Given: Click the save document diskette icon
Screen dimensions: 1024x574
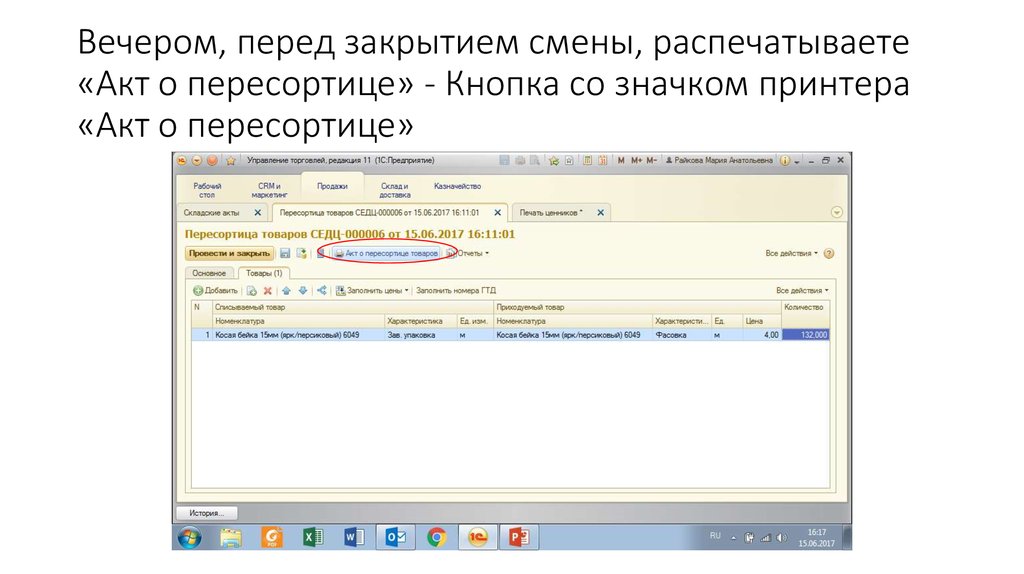Looking at the screenshot, I should click(x=285, y=254).
